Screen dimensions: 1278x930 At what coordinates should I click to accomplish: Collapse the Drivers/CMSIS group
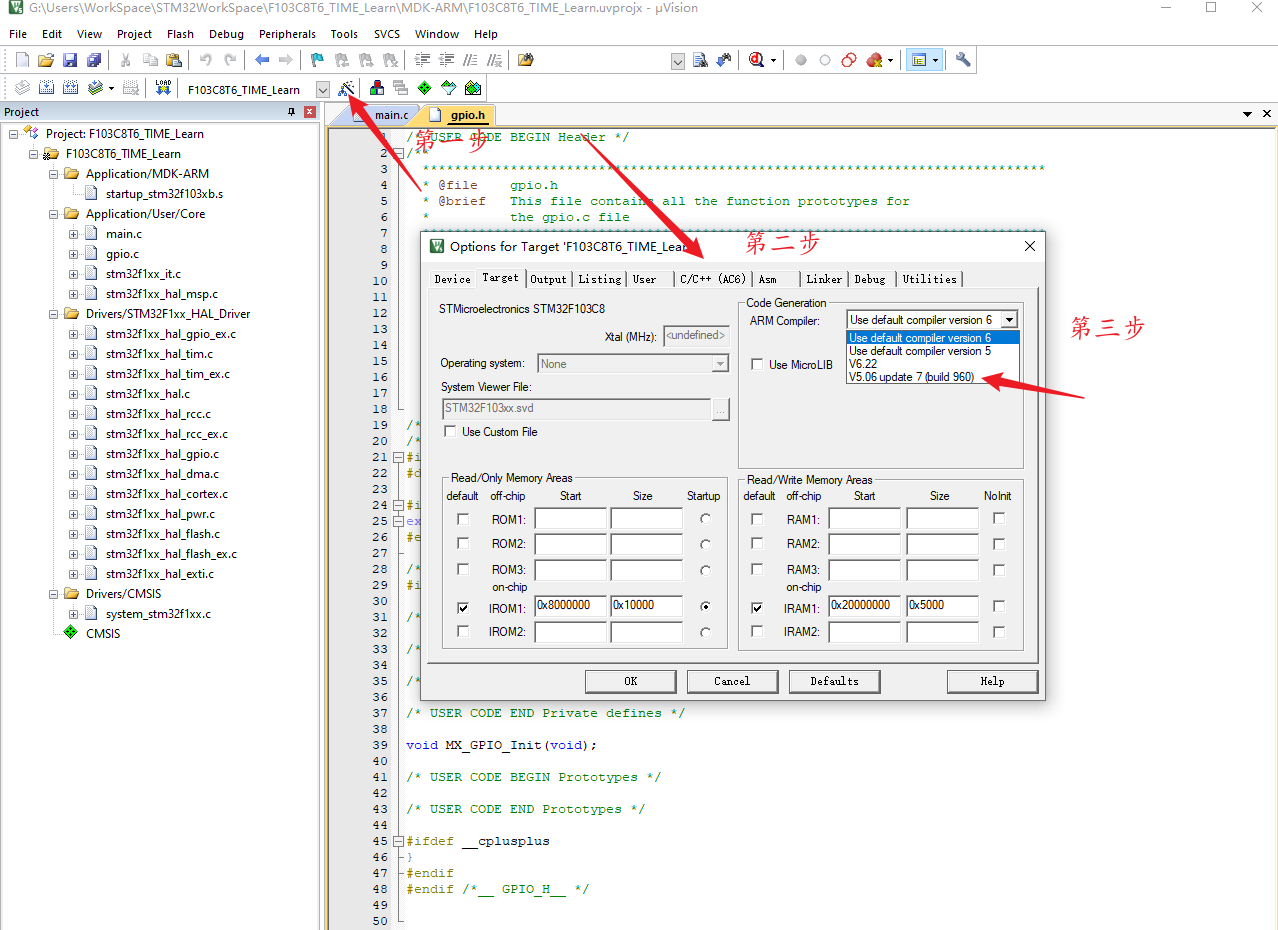click(53, 594)
